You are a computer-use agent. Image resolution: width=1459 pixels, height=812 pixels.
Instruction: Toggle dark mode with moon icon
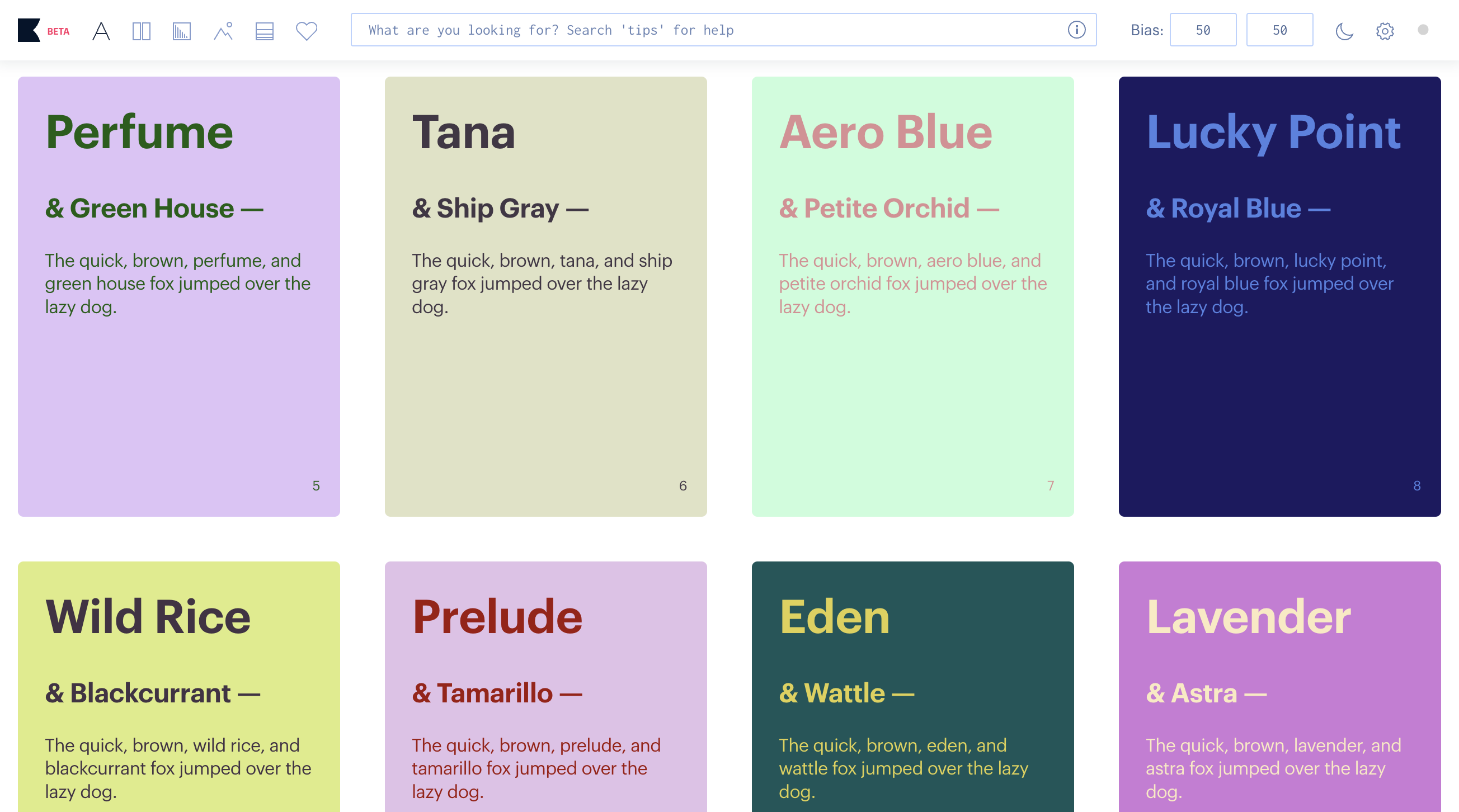[1344, 31]
